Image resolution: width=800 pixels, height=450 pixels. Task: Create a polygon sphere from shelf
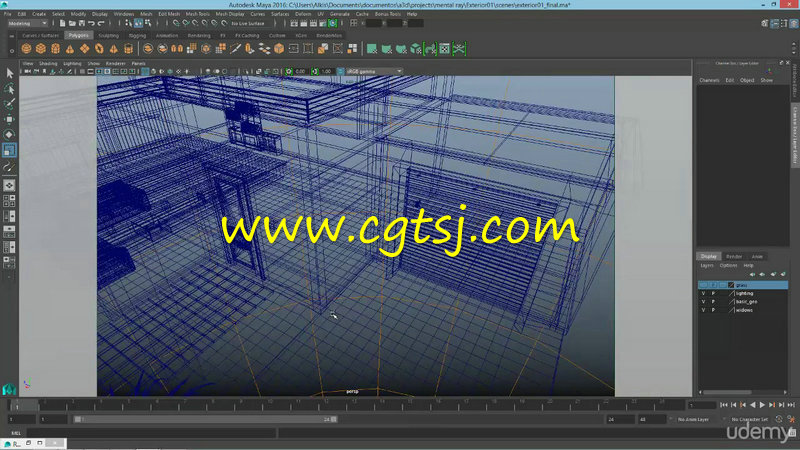pos(26,49)
